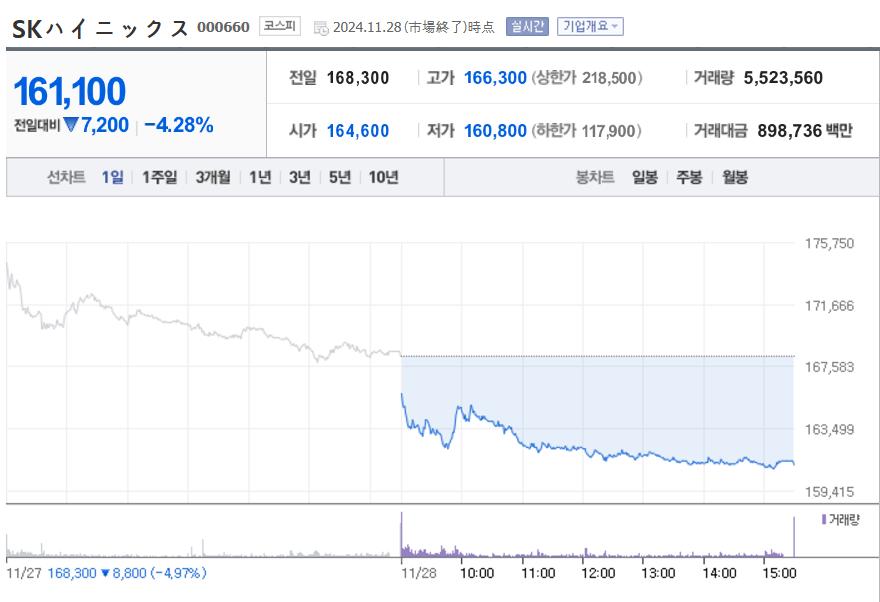Choose the 5년 chart period
The height and width of the screenshot is (602, 880).
click(x=339, y=177)
